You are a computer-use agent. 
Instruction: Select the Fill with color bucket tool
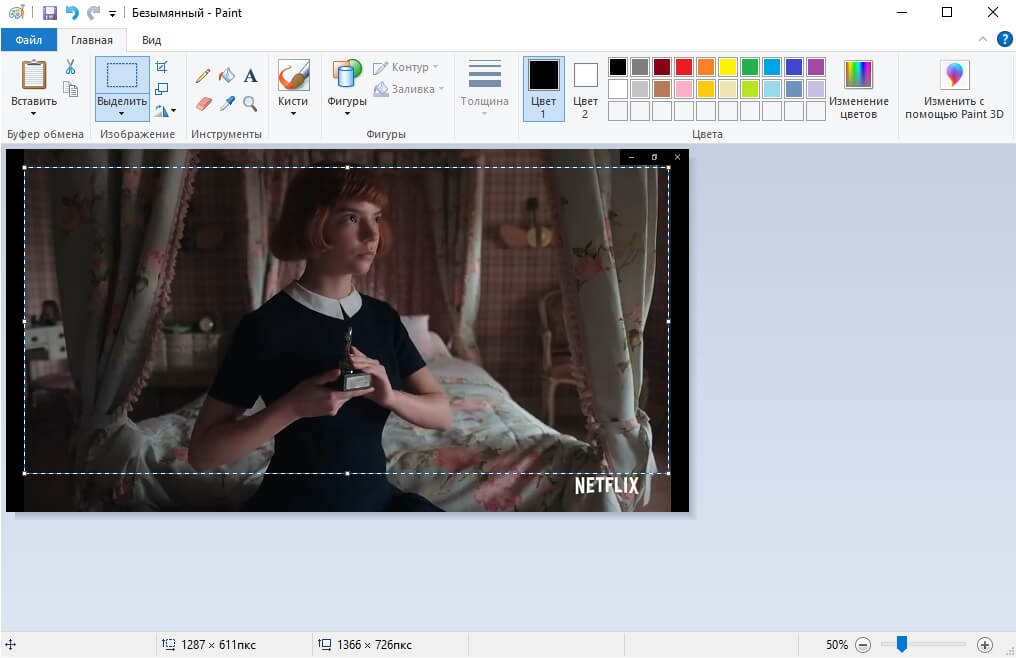pyautogui.click(x=227, y=75)
